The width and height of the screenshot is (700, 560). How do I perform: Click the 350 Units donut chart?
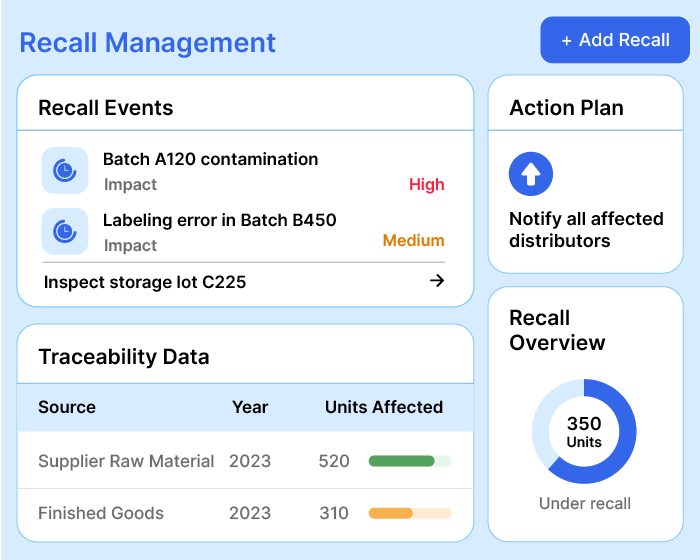[x=584, y=431]
